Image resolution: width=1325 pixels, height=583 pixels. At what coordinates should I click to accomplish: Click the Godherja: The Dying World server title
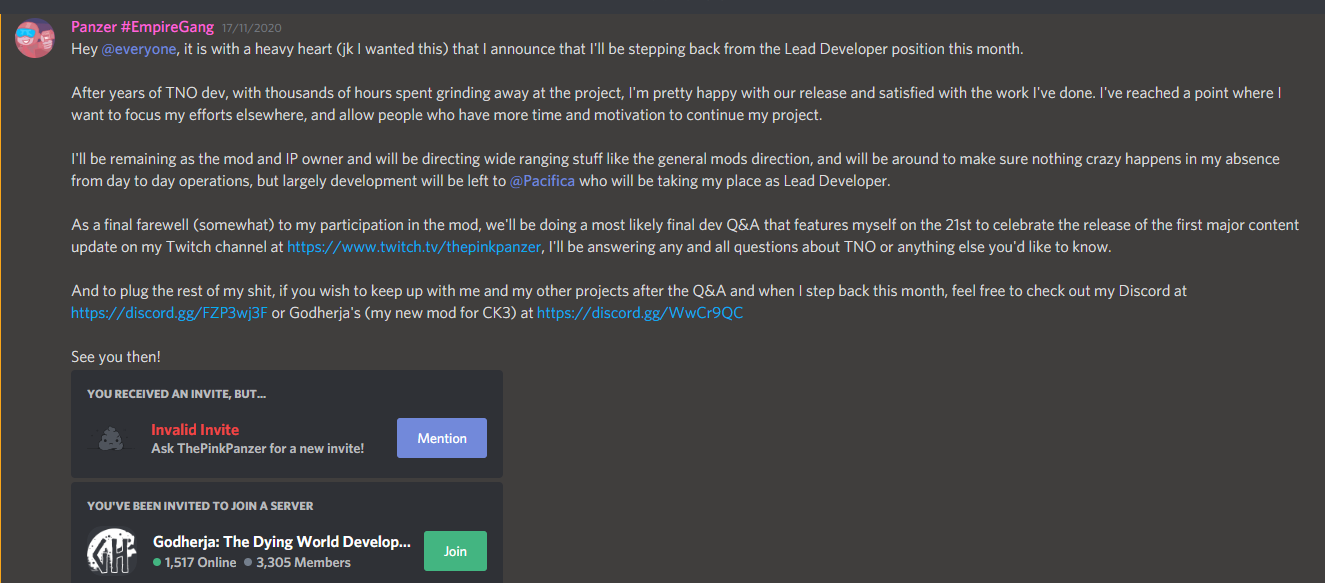(x=282, y=541)
